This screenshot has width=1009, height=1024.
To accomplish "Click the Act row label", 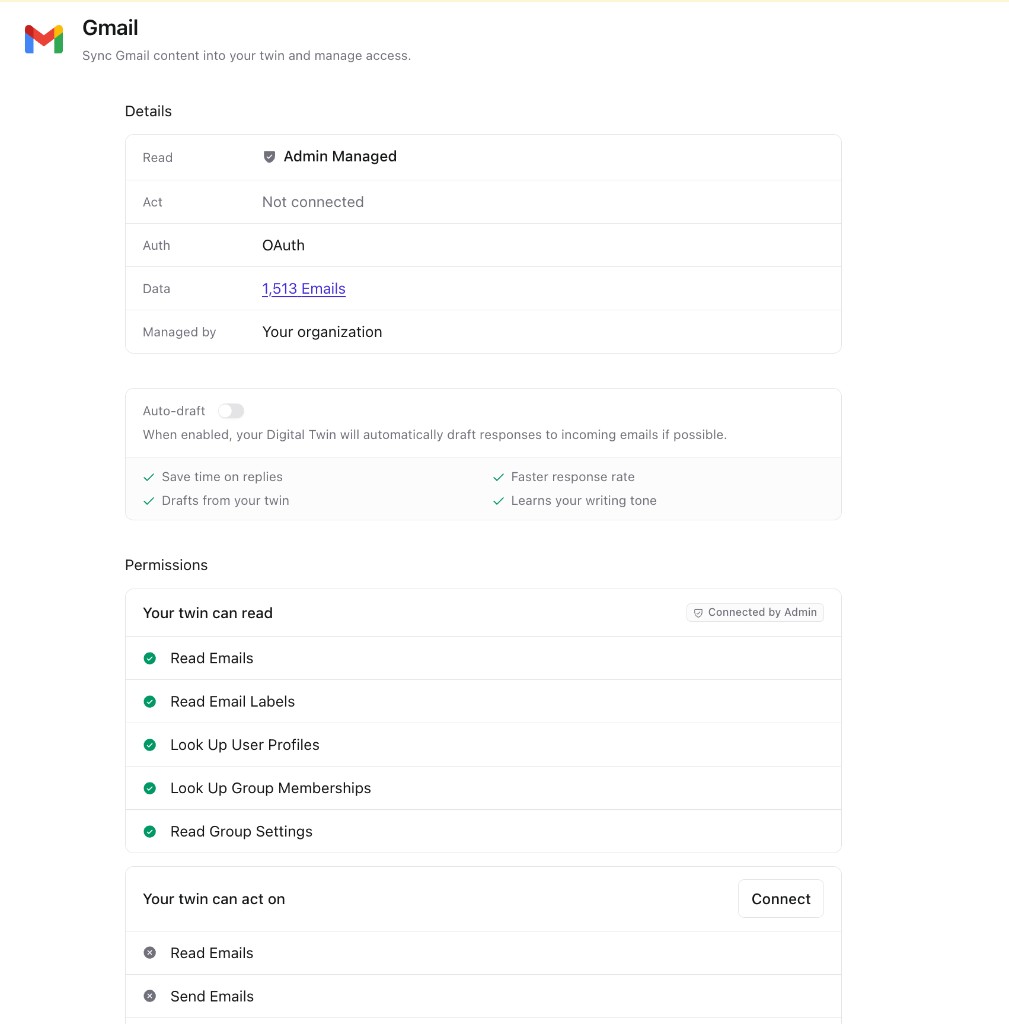I will click(x=153, y=202).
